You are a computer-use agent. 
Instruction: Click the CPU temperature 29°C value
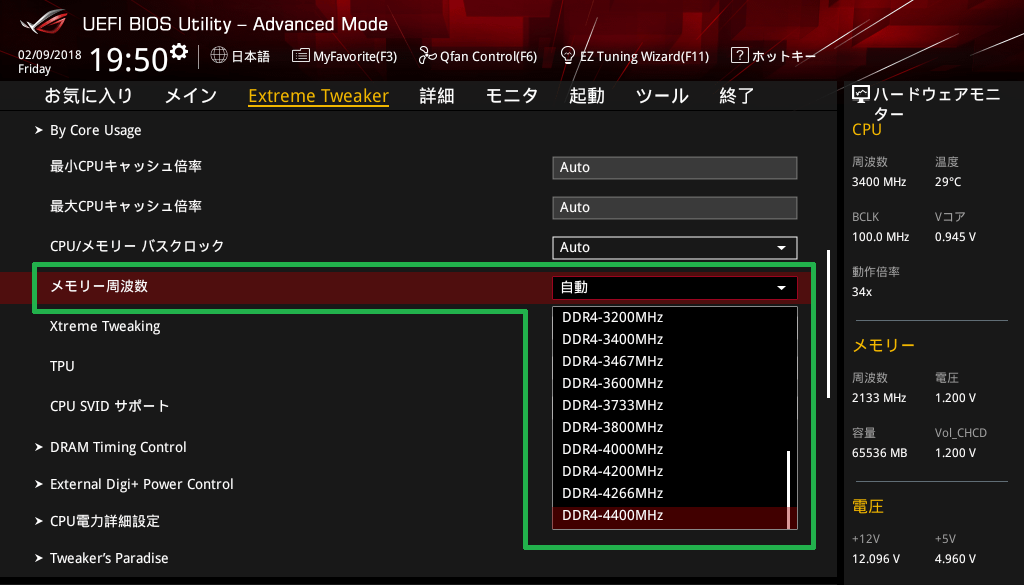coord(948,182)
